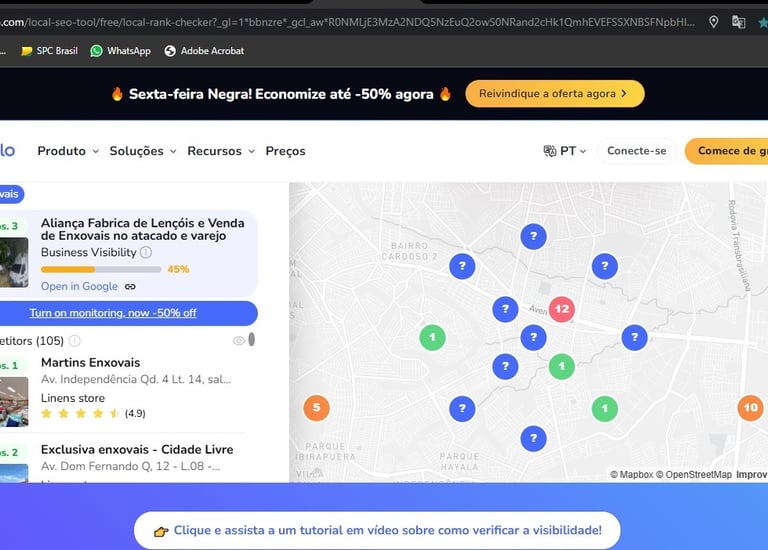
Task: Click the orange 5 map marker
Action: [316, 407]
